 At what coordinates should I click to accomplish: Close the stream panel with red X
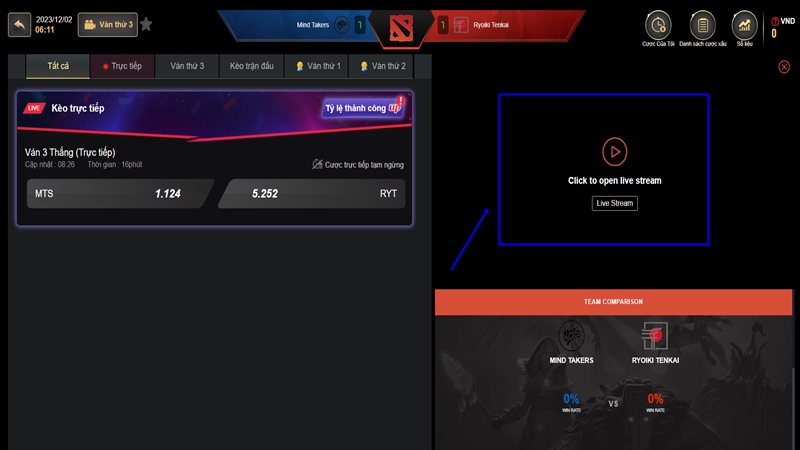point(784,67)
